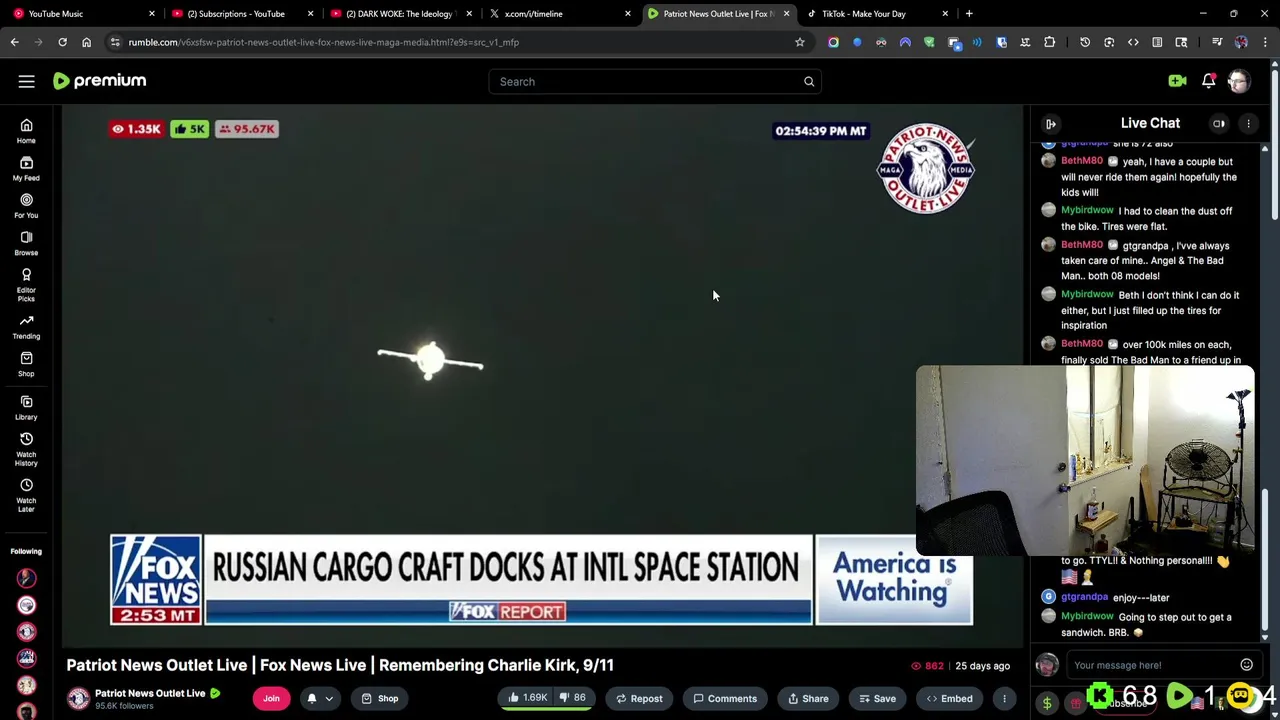Open the Trending page
The height and width of the screenshot is (720, 1280).
pyautogui.click(x=26, y=327)
